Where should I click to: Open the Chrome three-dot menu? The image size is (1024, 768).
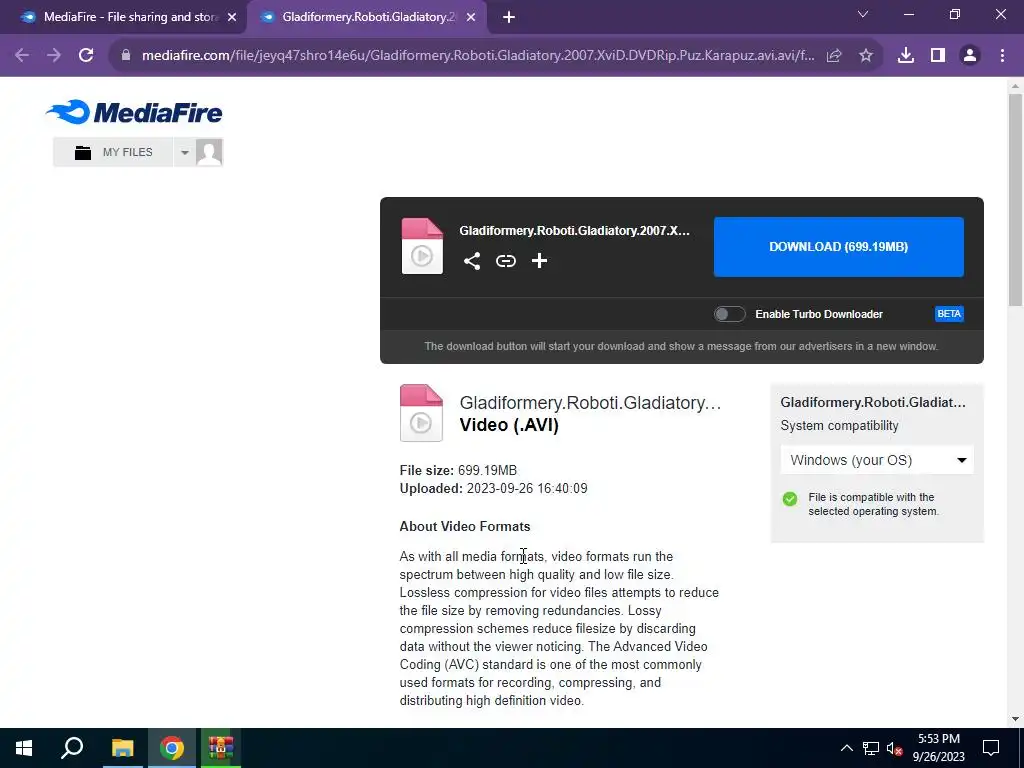point(1002,56)
